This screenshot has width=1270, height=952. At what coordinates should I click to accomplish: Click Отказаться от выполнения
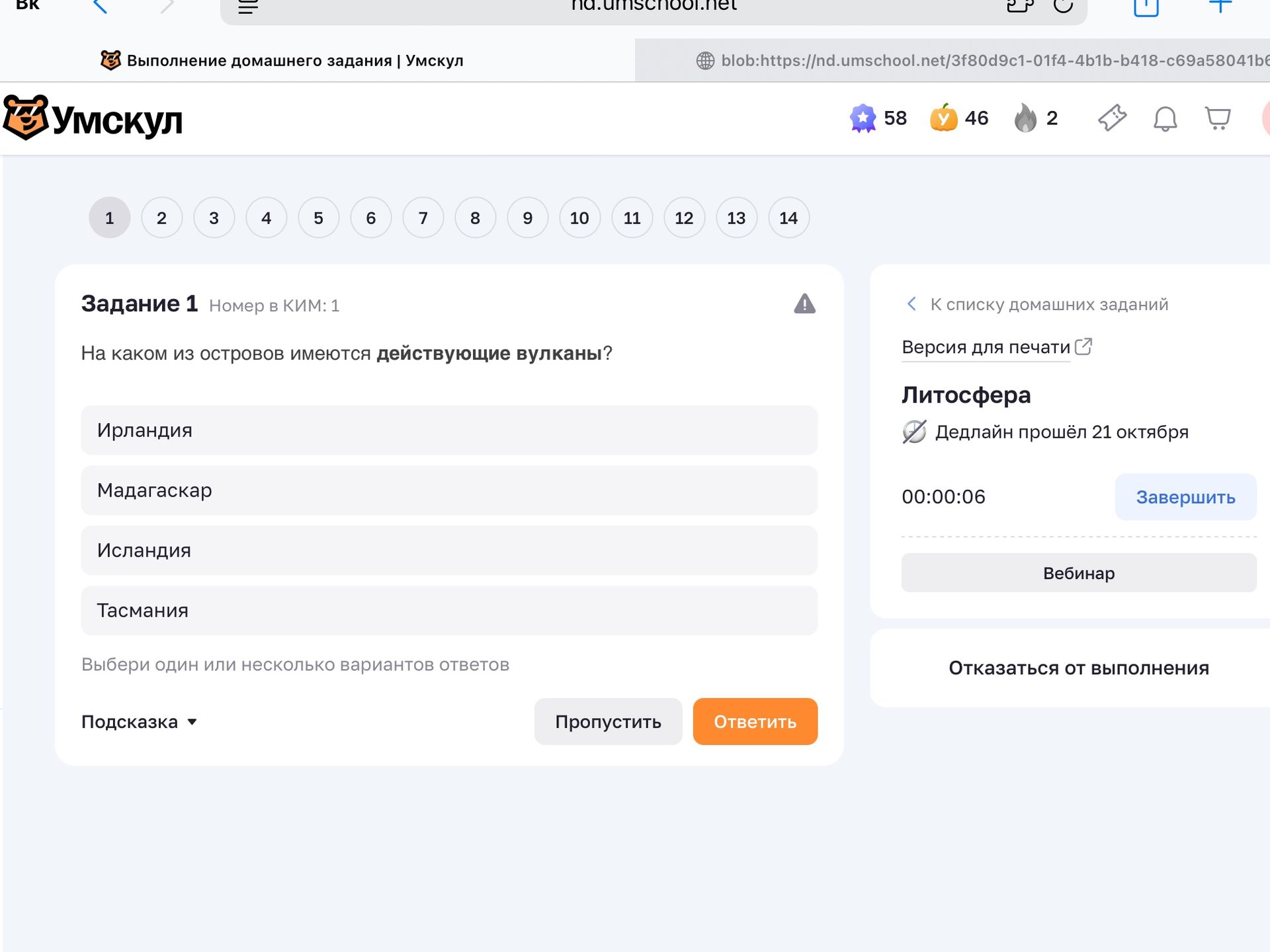click(1079, 668)
